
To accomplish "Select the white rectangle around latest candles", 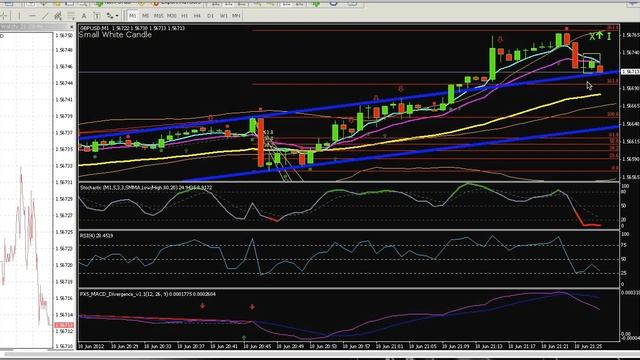I will [x=592, y=63].
